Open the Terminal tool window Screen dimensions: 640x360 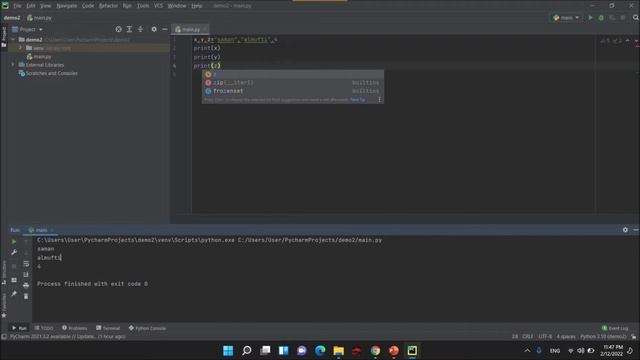tap(108, 328)
